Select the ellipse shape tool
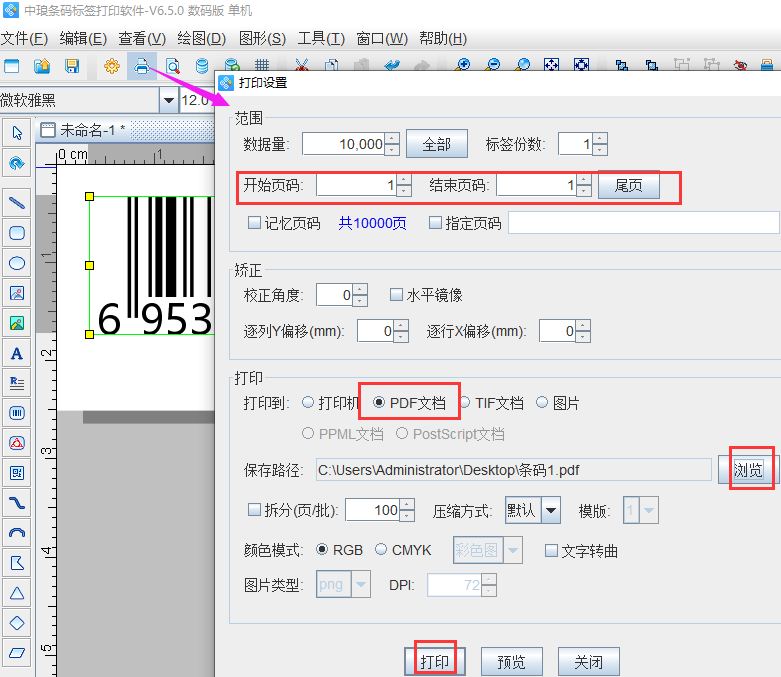 [17, 263]
